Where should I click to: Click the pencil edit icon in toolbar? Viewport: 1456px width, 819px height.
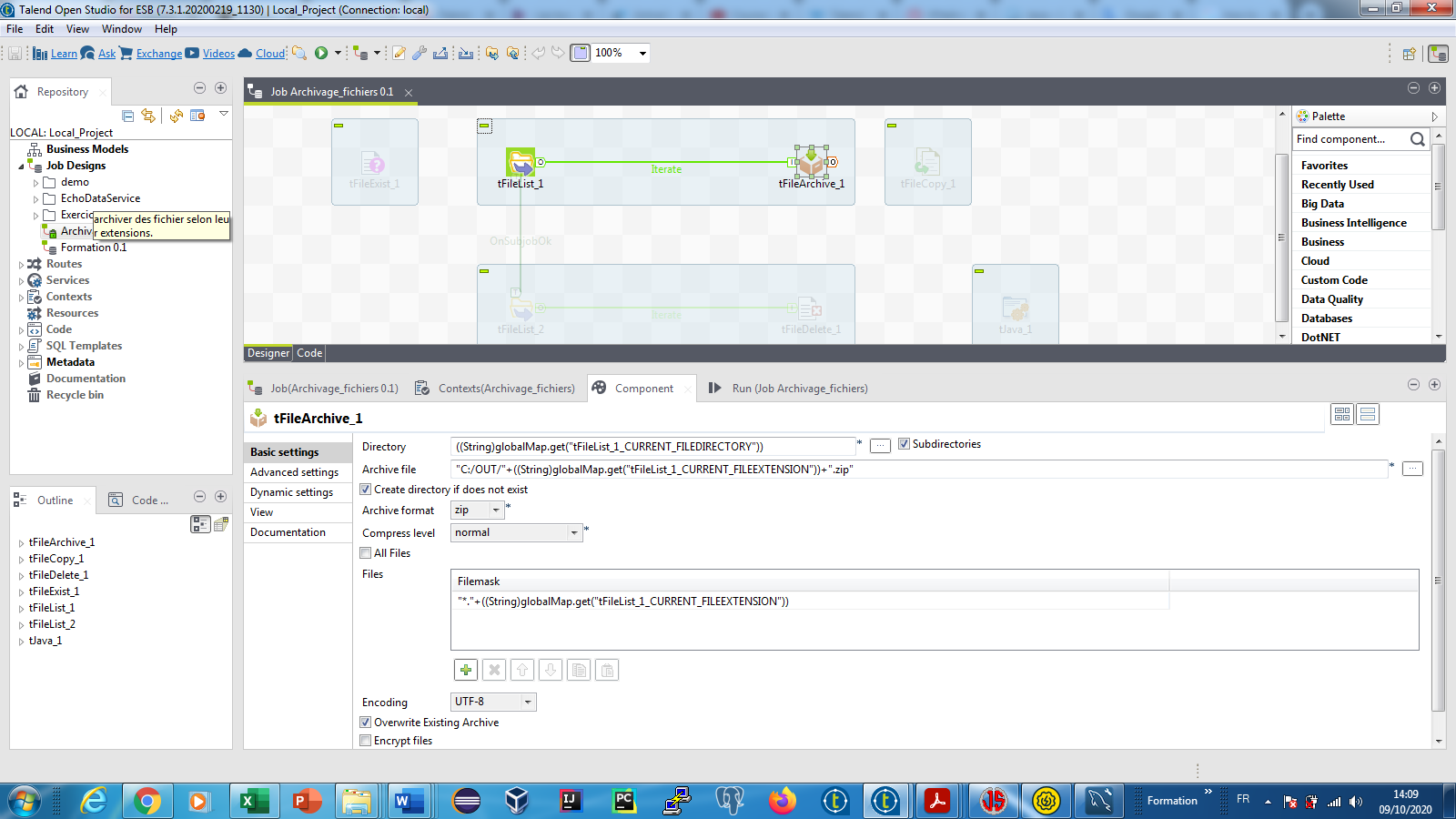coord(399,53)
